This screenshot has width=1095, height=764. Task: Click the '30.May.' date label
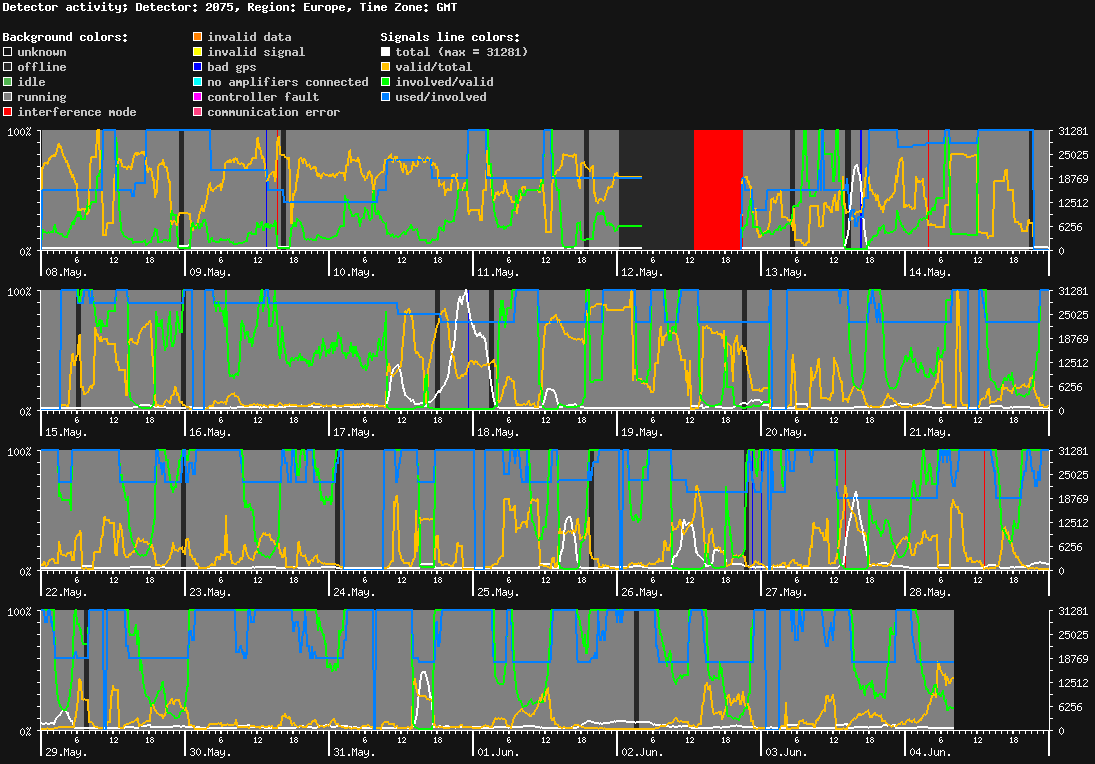[x=210, y=752]
